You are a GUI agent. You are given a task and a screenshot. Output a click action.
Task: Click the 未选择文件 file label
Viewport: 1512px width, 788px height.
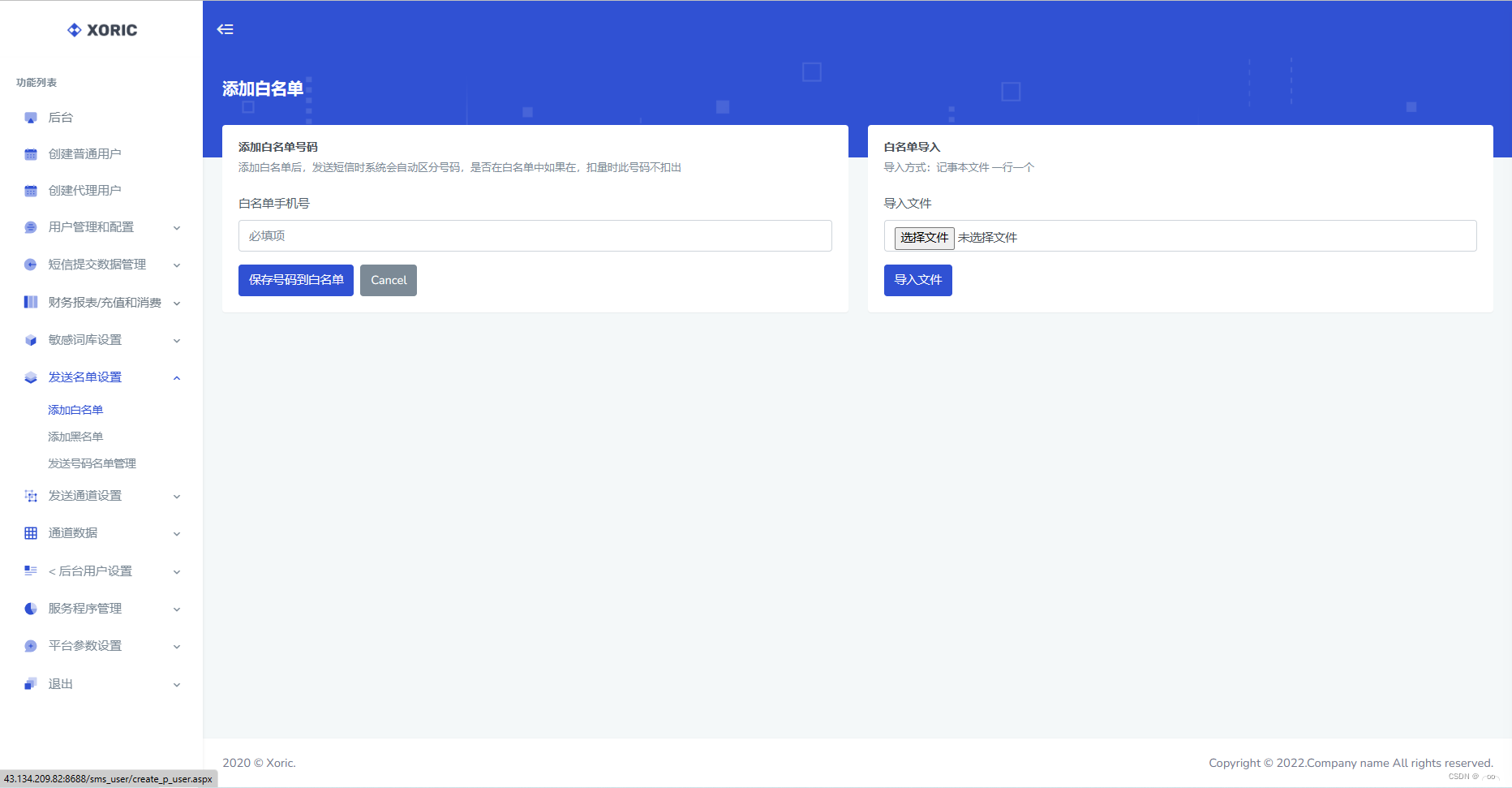tap(987, 238)
